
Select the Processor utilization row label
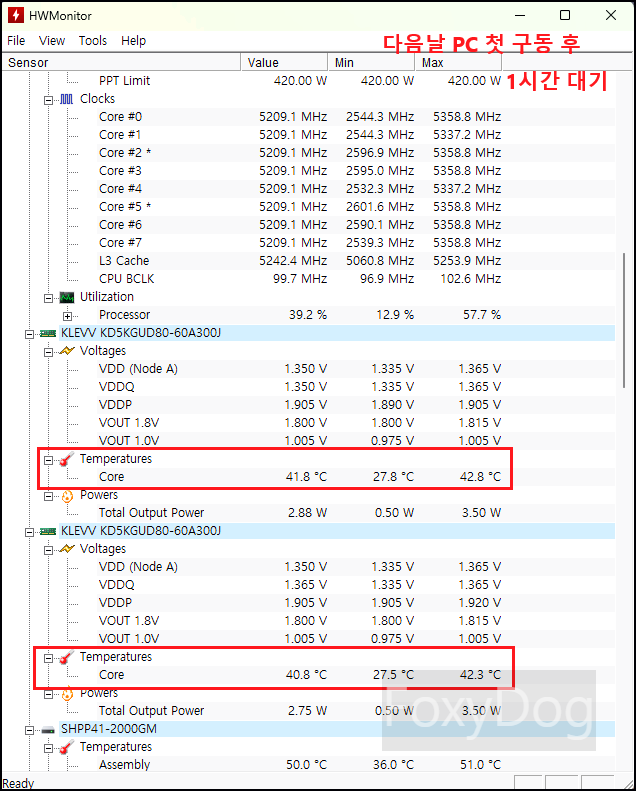click(x=125, y=315)
